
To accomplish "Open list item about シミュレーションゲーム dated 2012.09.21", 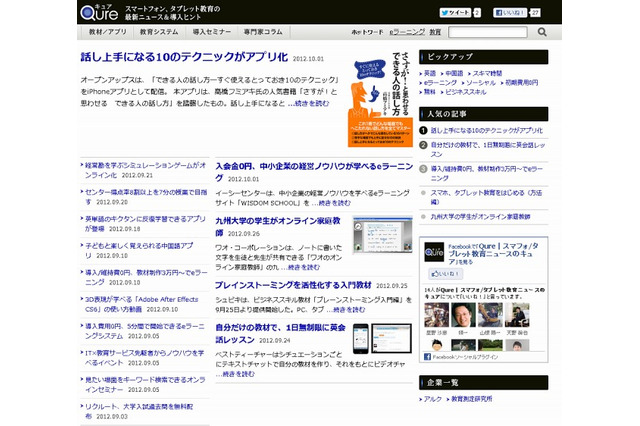I will pyautogui.click(x=145, y=170).
